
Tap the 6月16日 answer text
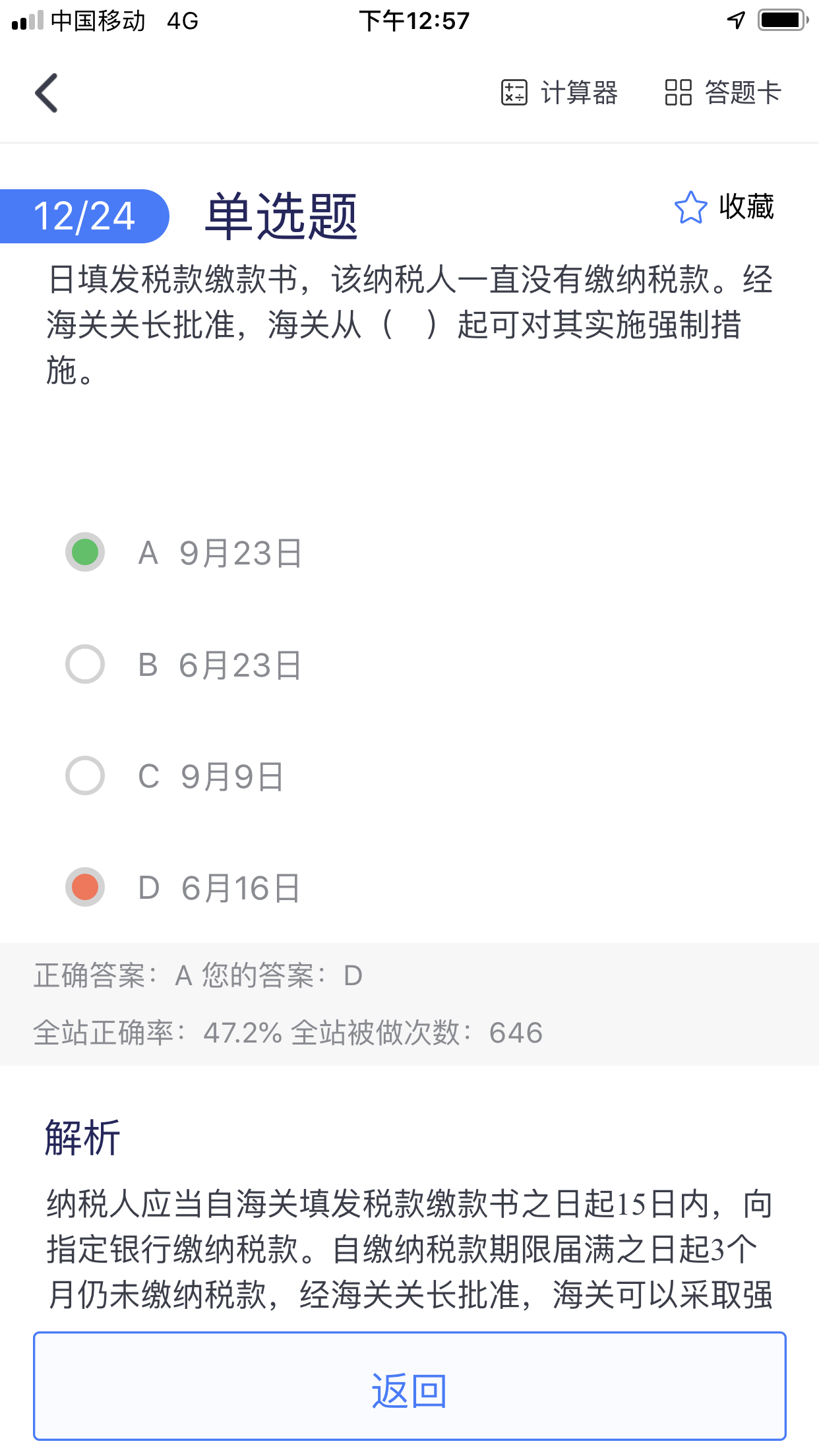pos(241,888)
